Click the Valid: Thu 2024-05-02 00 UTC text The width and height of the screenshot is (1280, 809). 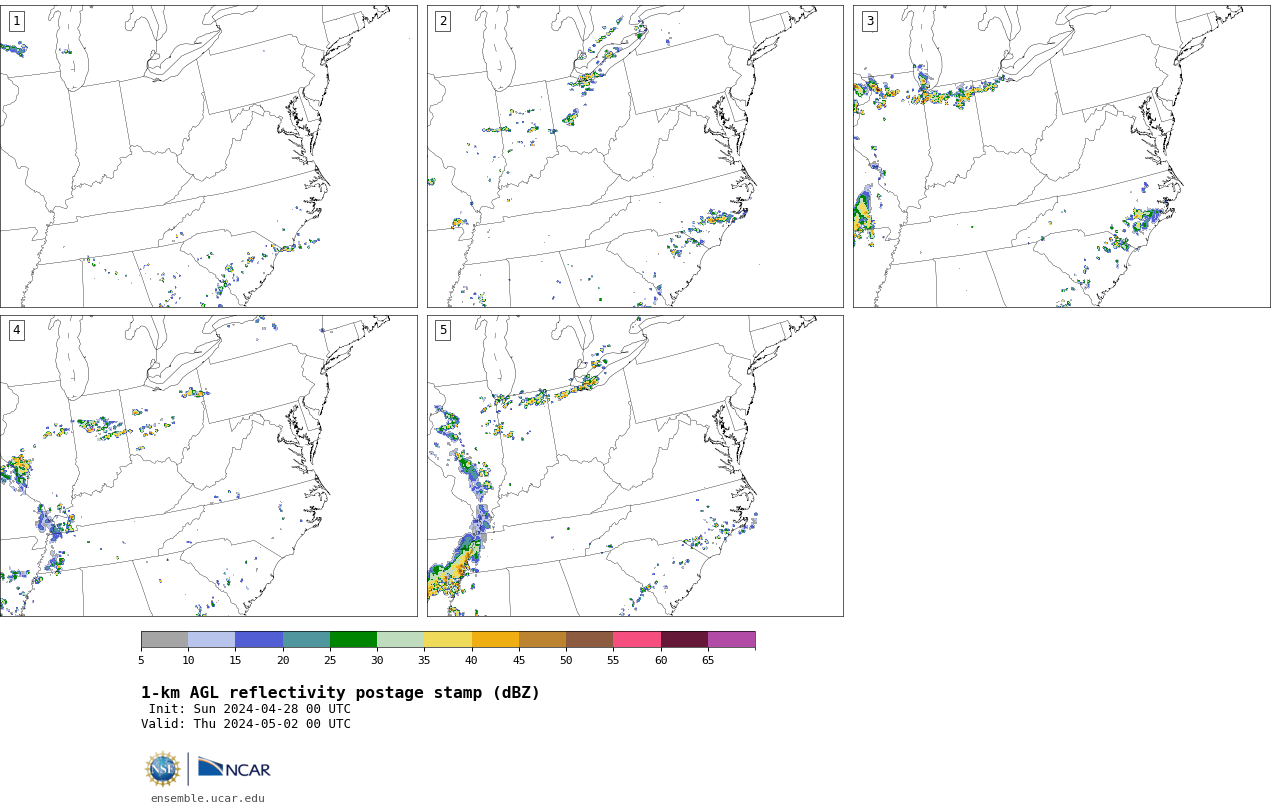tap(246, 724)
